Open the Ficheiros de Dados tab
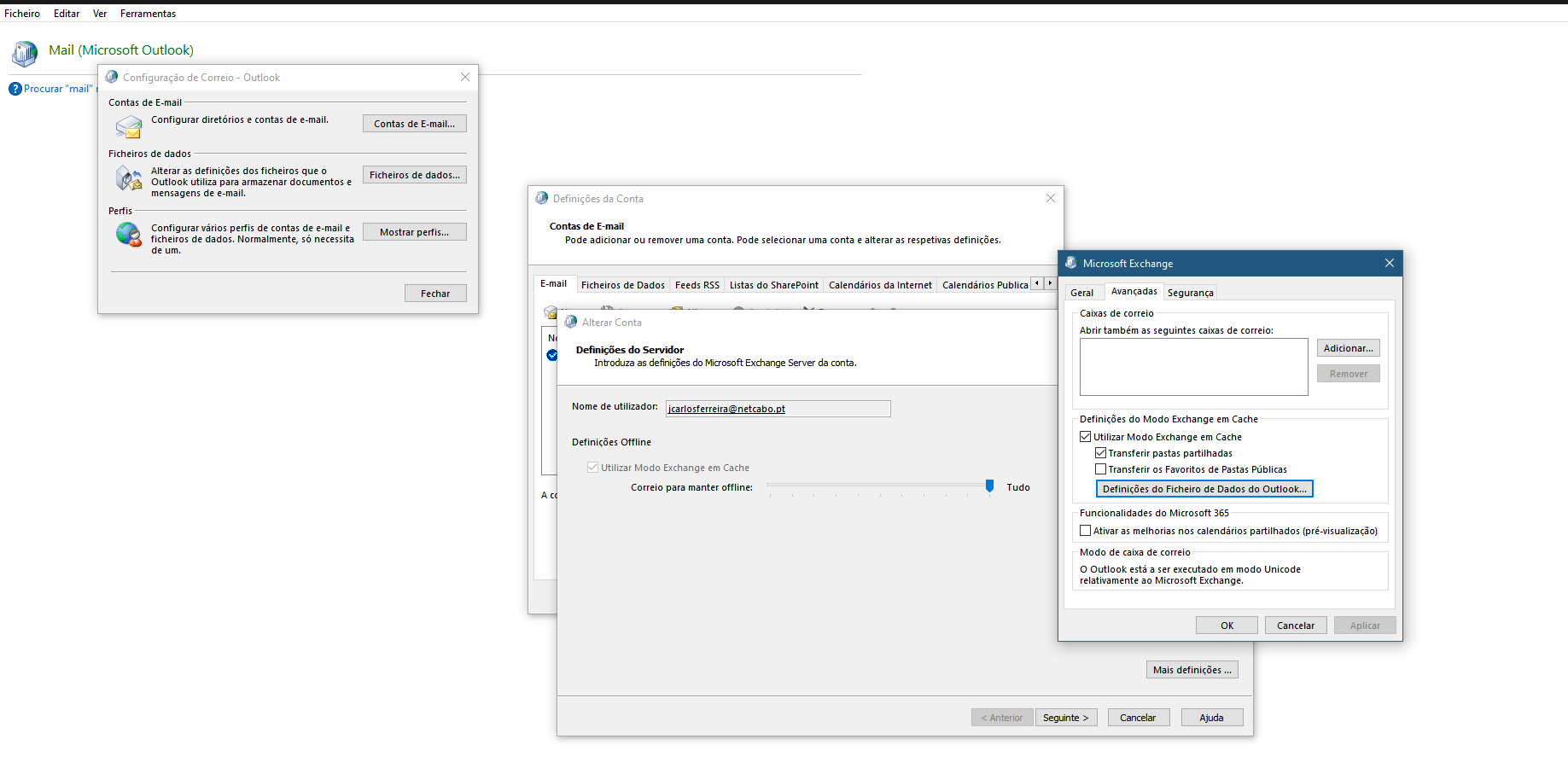 (x=623, y=285)
